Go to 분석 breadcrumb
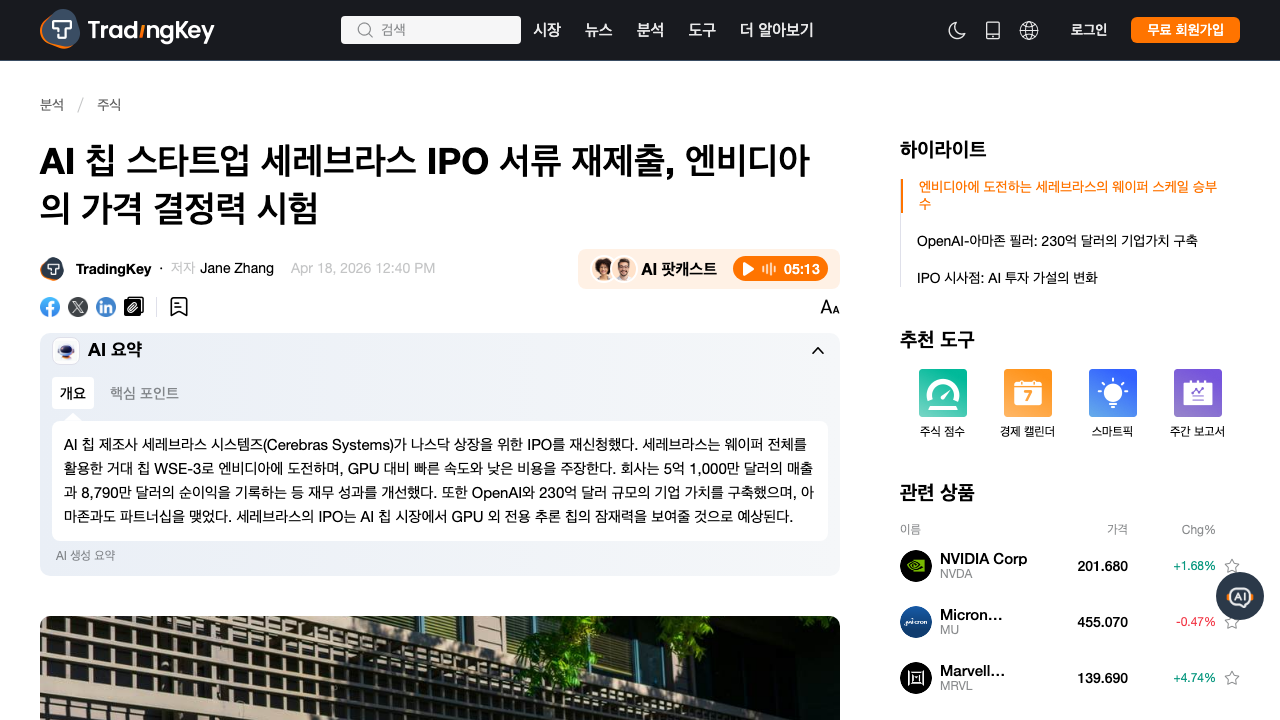 click(x=52, y=104)
